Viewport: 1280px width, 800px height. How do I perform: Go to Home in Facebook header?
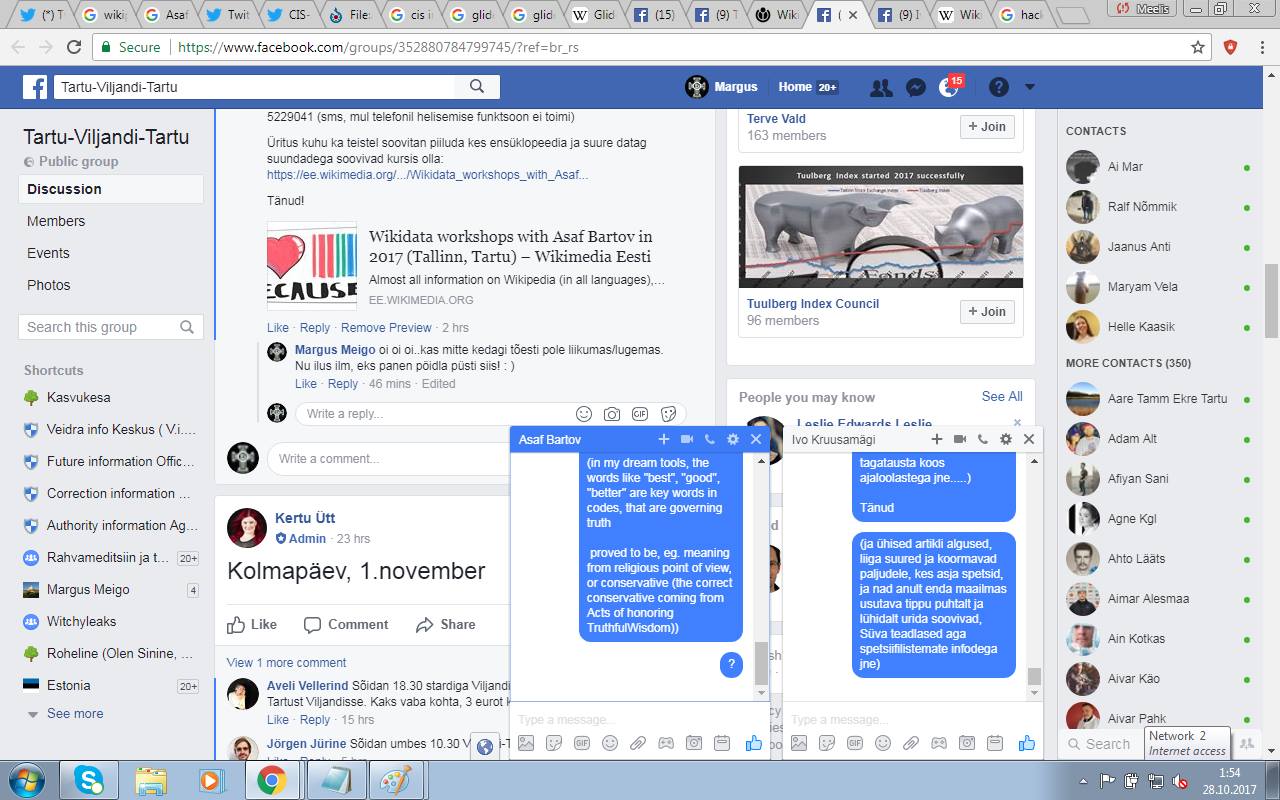[x=795, y=87]
